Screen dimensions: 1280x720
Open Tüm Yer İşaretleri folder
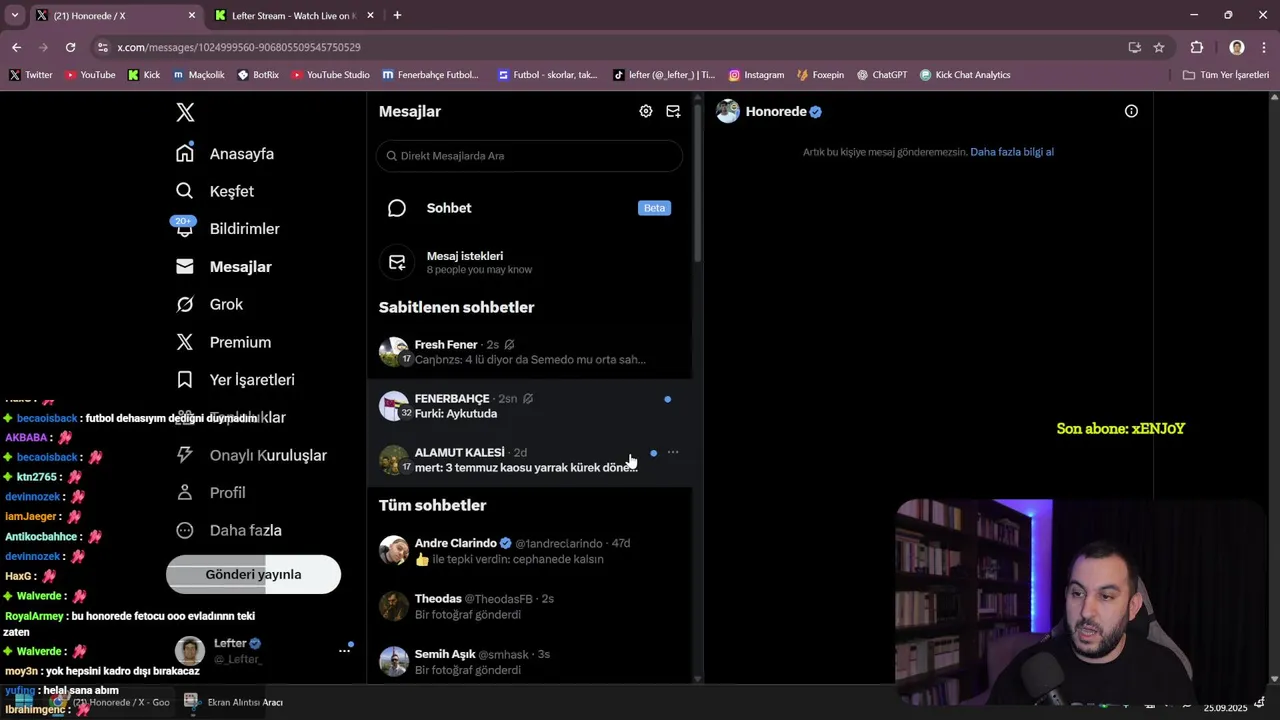click(x=1225, y=75)
